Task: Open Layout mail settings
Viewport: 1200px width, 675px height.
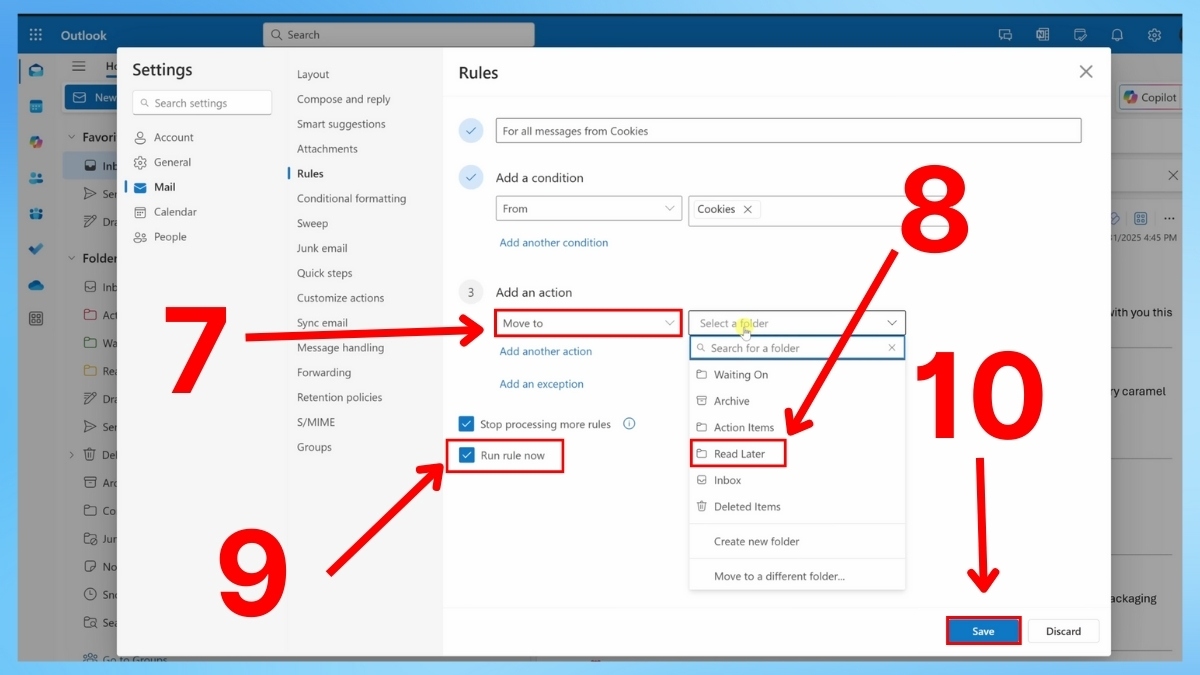Action: (x=313, y=75)
